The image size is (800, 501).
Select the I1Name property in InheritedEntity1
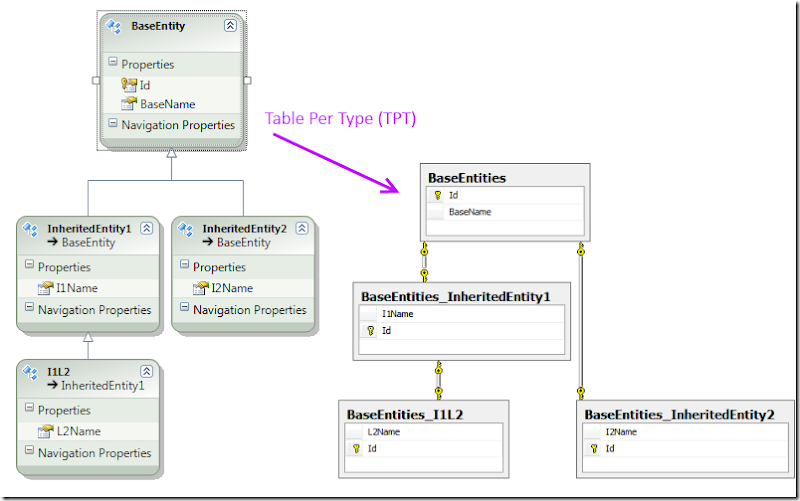click(x=76, y=288)
